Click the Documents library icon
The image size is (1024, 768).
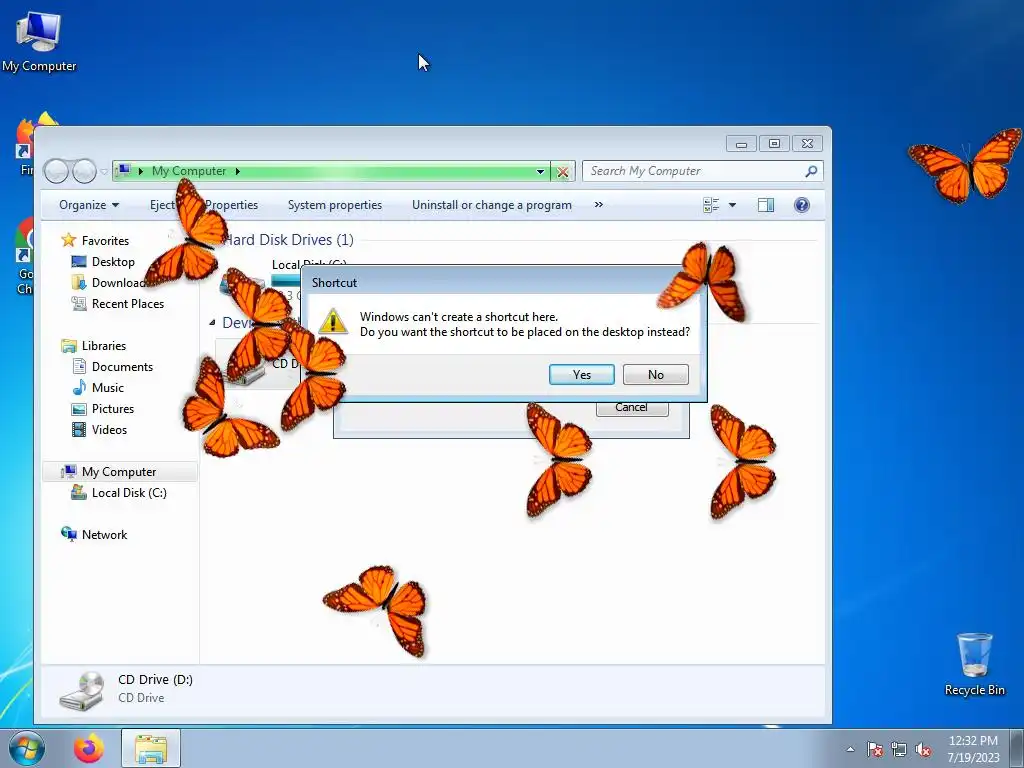(78, 367)
